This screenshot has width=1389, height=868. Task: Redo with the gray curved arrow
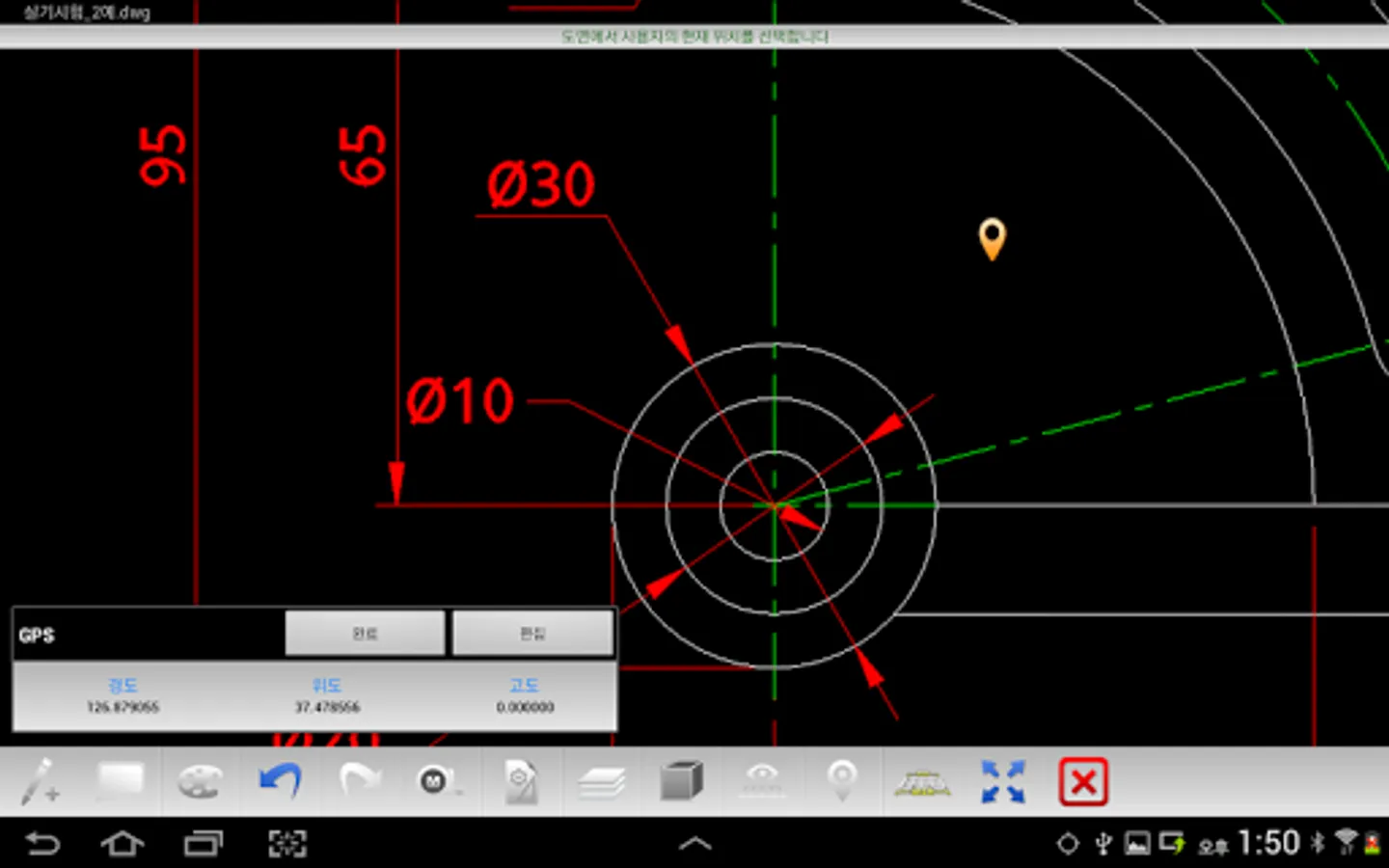[x=360, y=780]
